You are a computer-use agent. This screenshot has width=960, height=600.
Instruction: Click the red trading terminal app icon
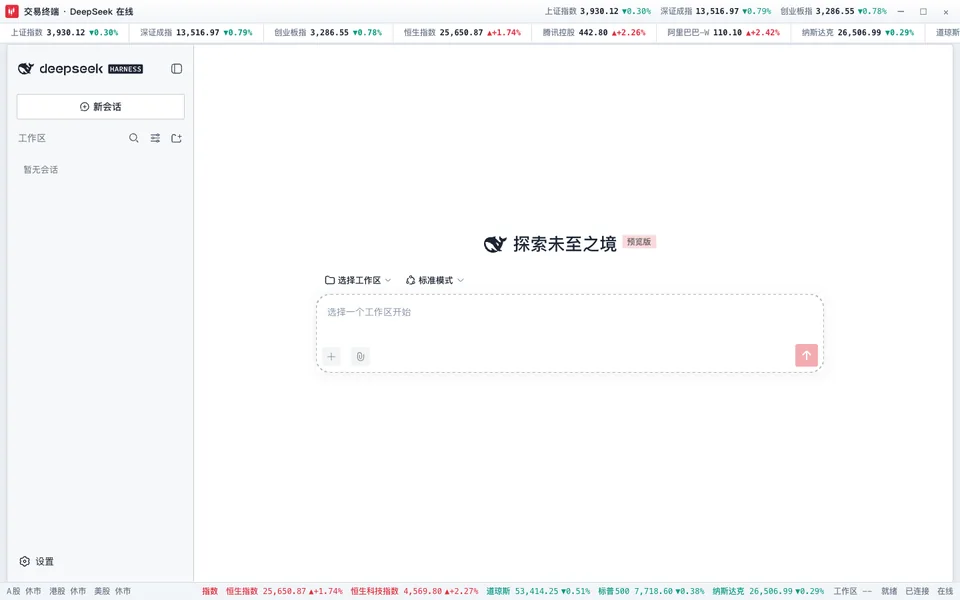(12, 11)
